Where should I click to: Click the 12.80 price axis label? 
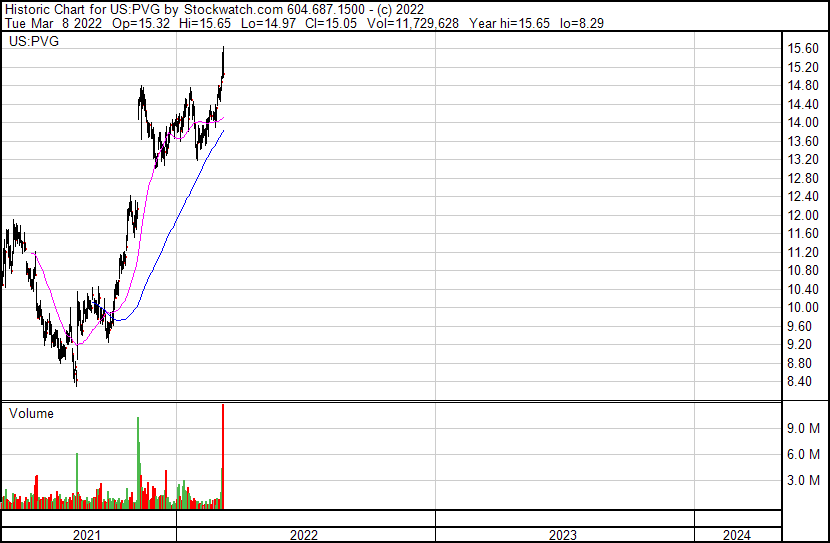click(803, 178)
